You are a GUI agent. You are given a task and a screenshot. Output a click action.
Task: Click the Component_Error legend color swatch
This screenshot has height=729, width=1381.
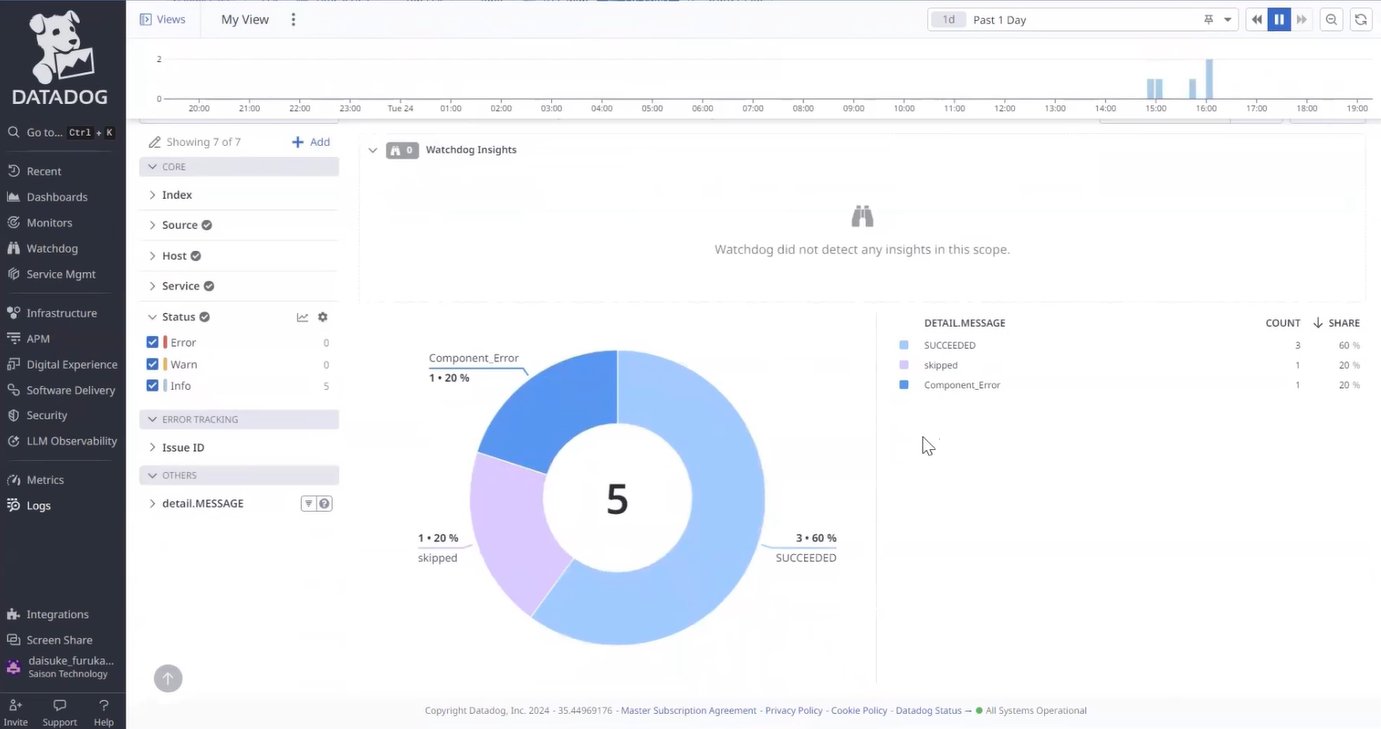(904, 385)
